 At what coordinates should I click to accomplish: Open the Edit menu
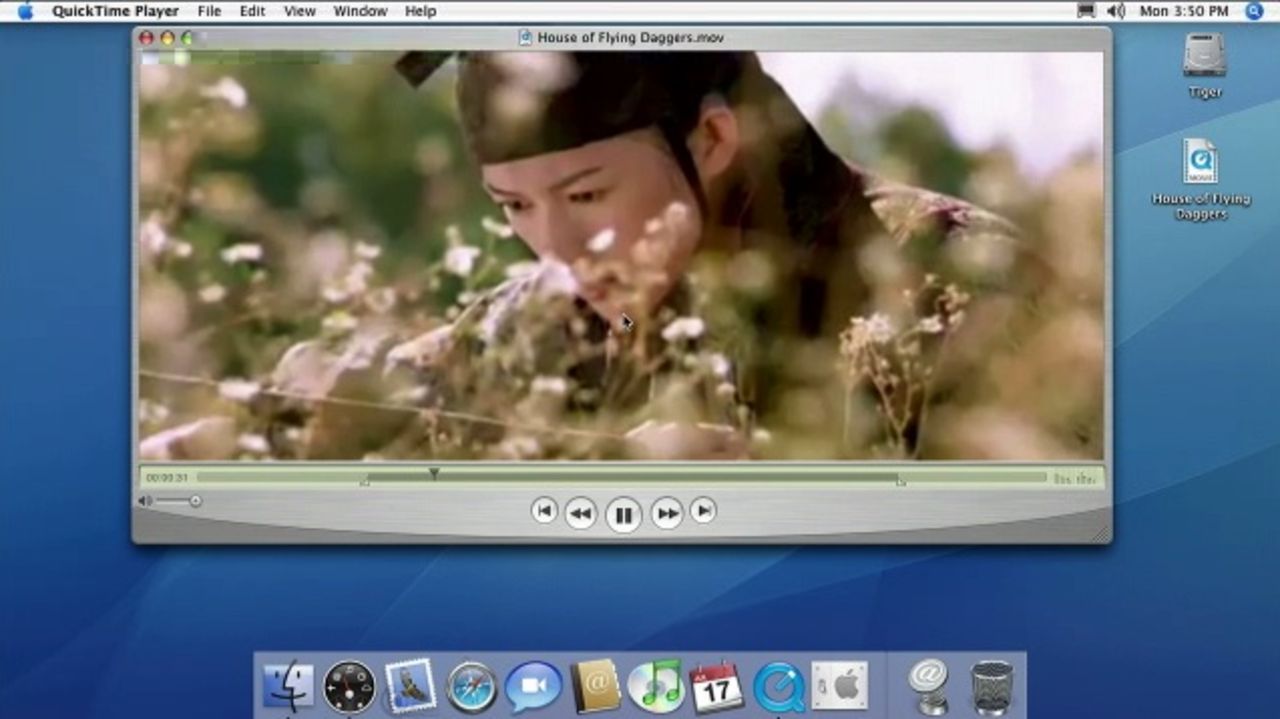coord(252,11)
